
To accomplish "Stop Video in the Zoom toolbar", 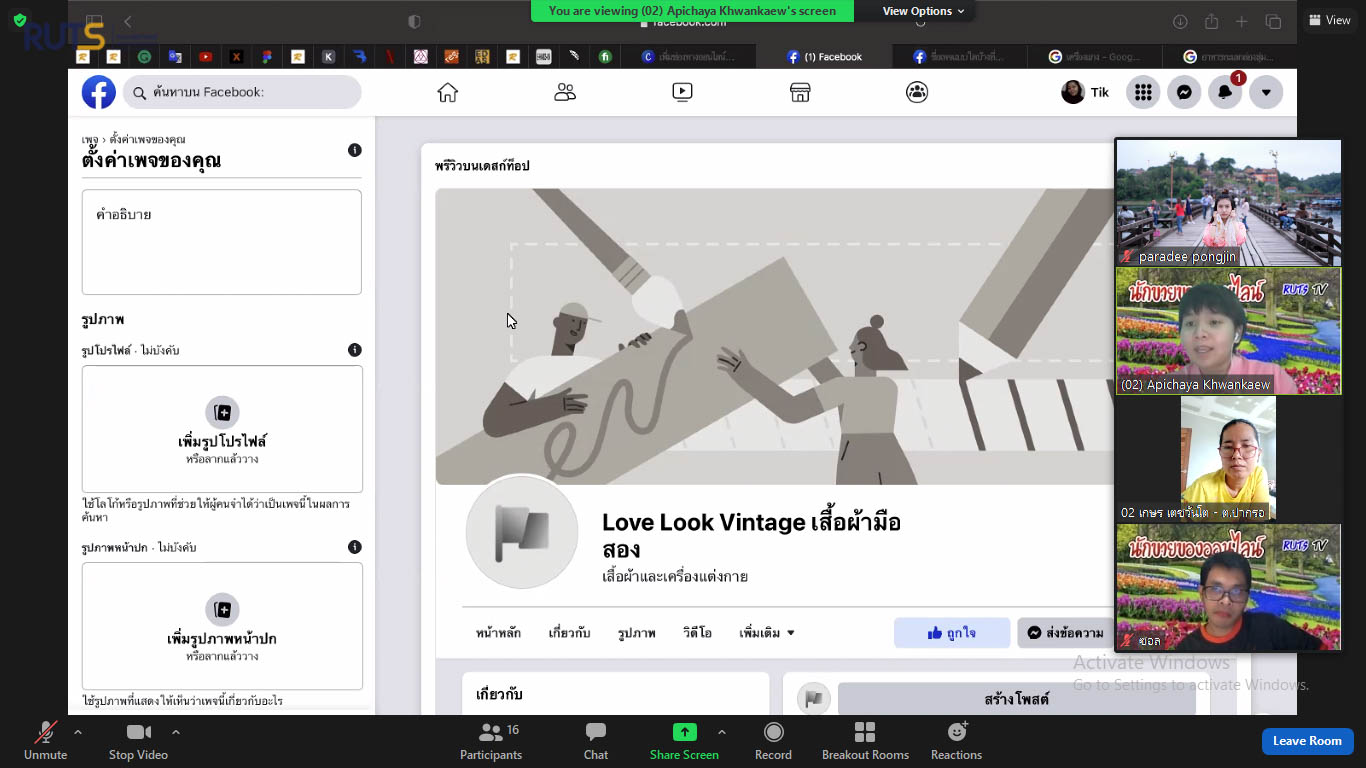I will point(138,742).
